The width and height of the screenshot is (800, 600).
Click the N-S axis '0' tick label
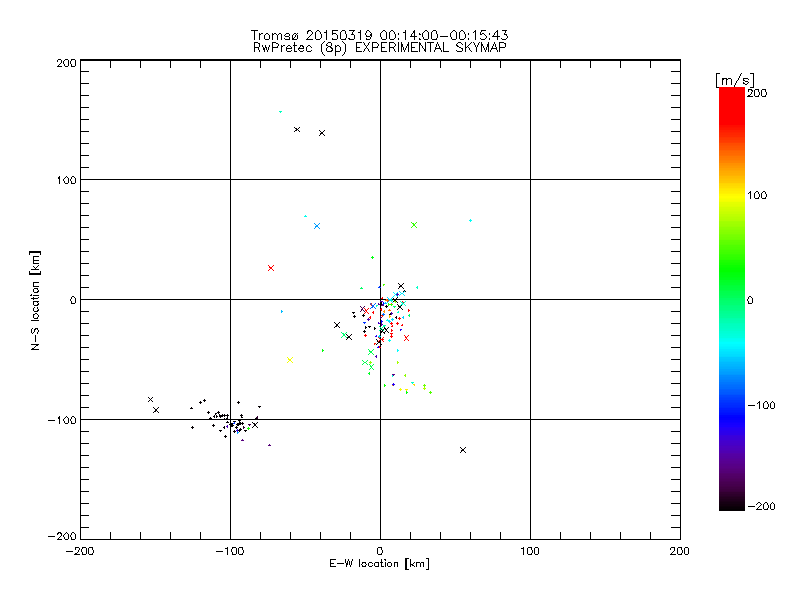click(x=73, y=300)
